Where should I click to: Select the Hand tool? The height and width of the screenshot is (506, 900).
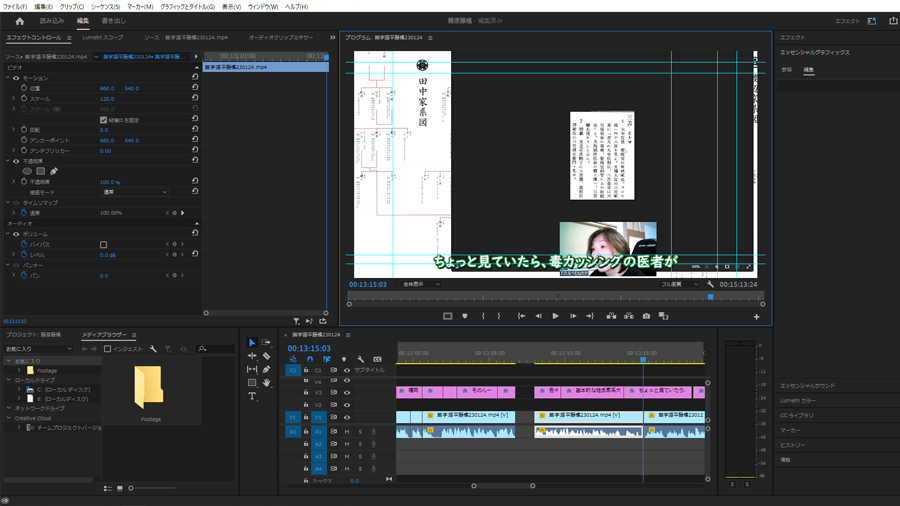(x=266, y=383)
